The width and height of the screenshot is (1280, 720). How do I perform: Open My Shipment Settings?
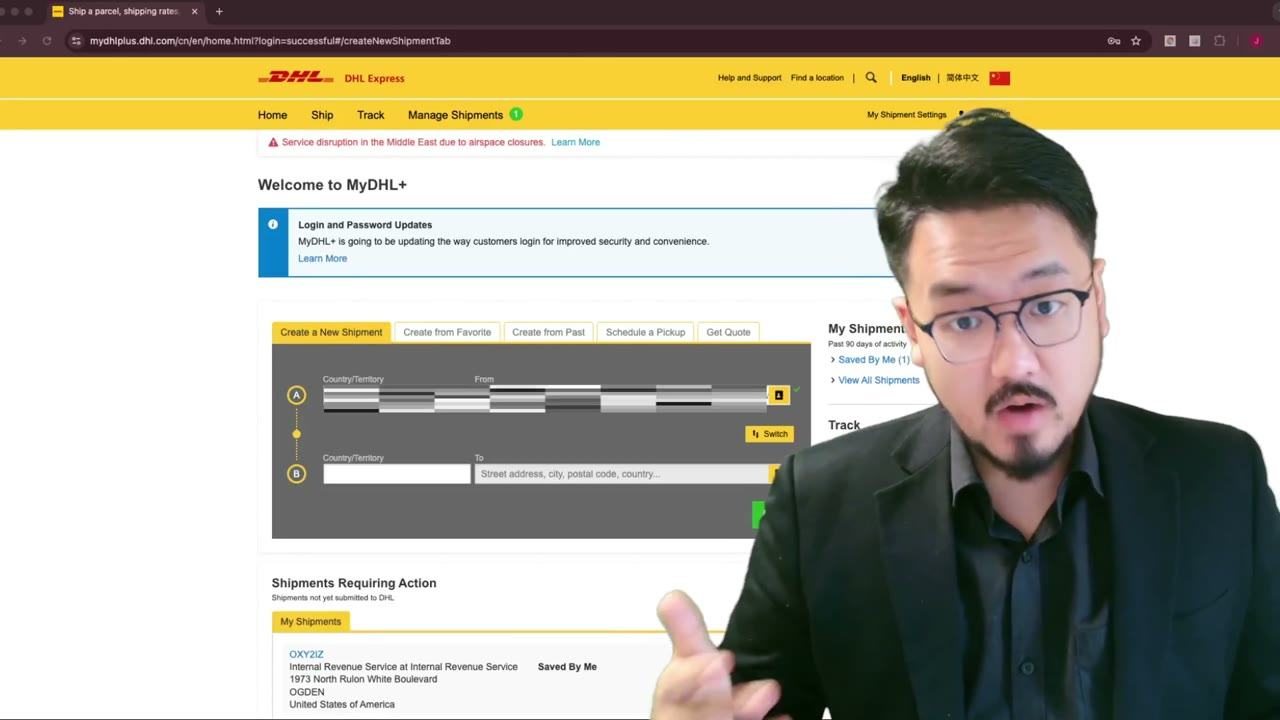click(x=906, y=115)
